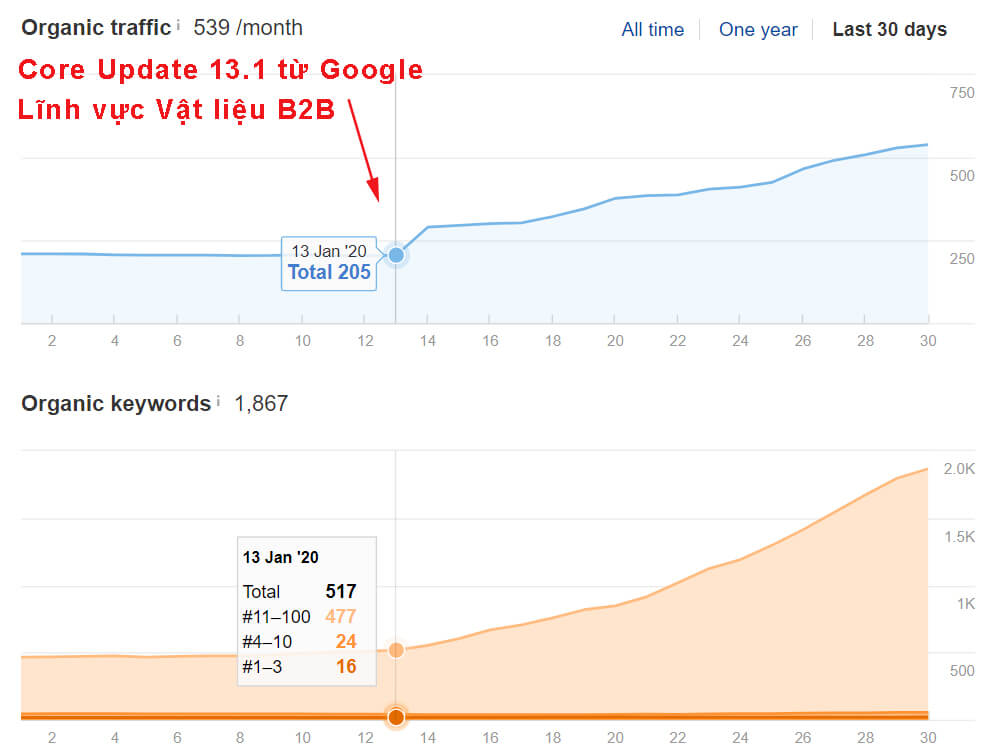Image resolution: width=996 pixels, height=755 pixels.
Task: Switch to the One year range
Action: click(x=758, y=29)
